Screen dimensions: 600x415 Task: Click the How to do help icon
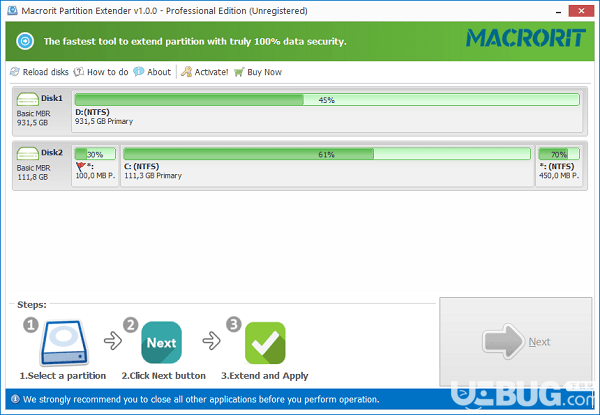[x=78, y=72]
